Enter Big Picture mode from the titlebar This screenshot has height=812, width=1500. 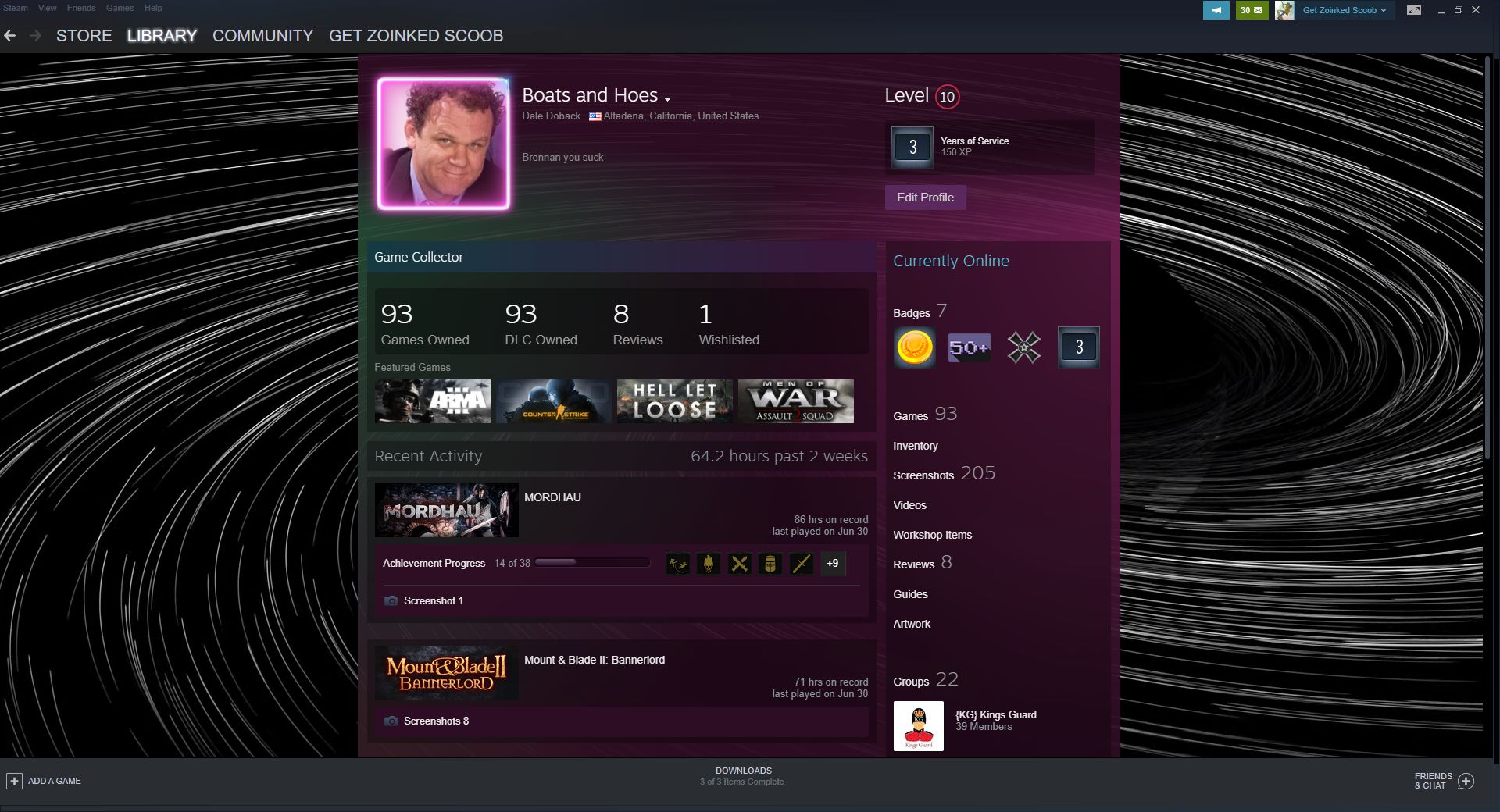click(x=1415, y=10)
